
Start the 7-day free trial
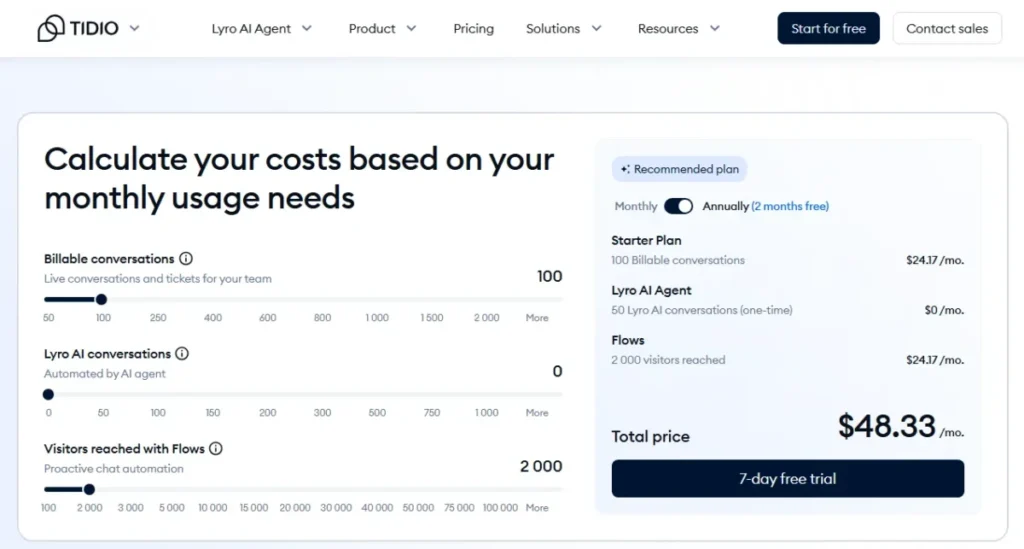click(788, 478)
